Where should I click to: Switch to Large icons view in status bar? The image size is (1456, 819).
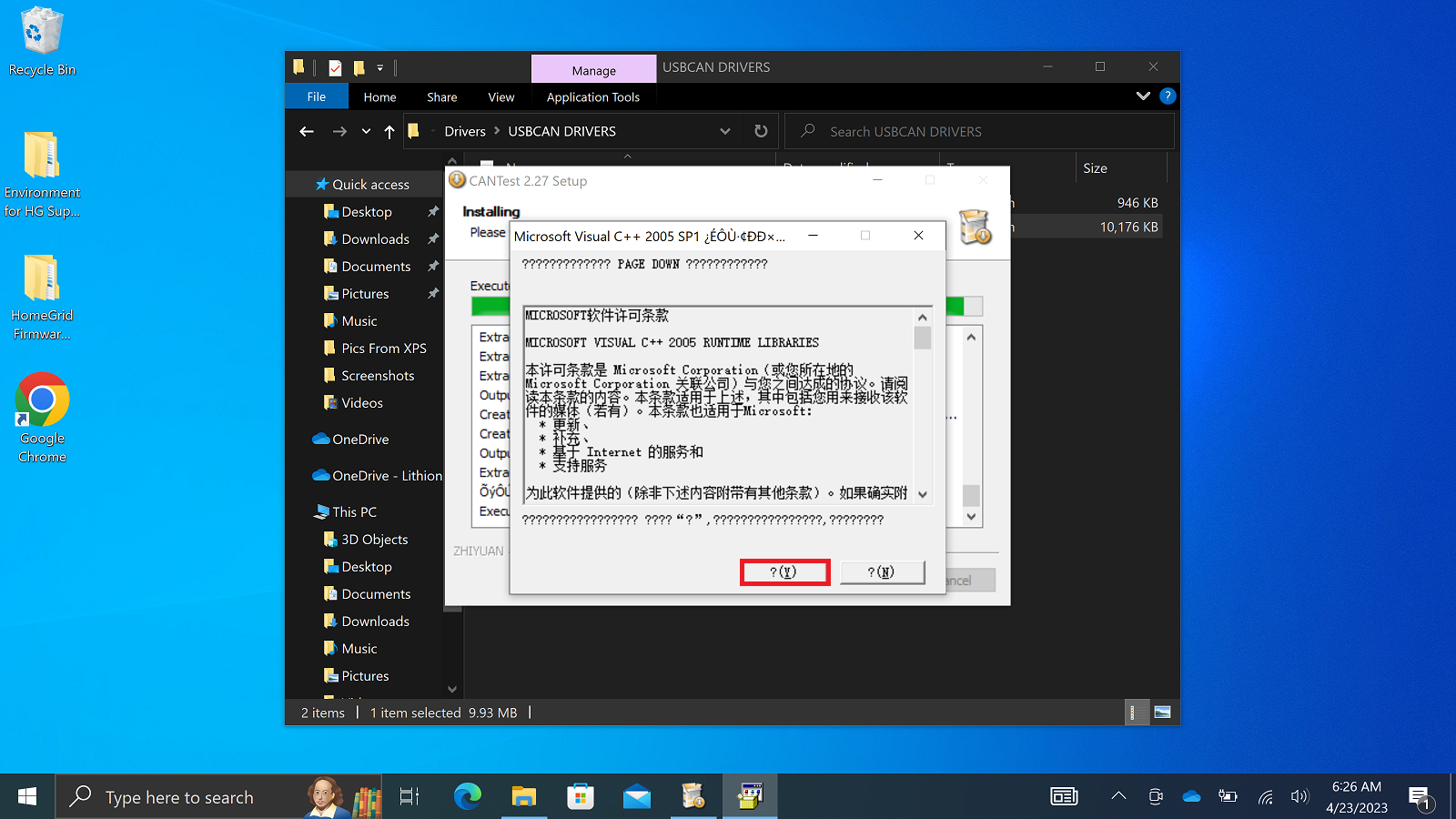[1162, 713]
